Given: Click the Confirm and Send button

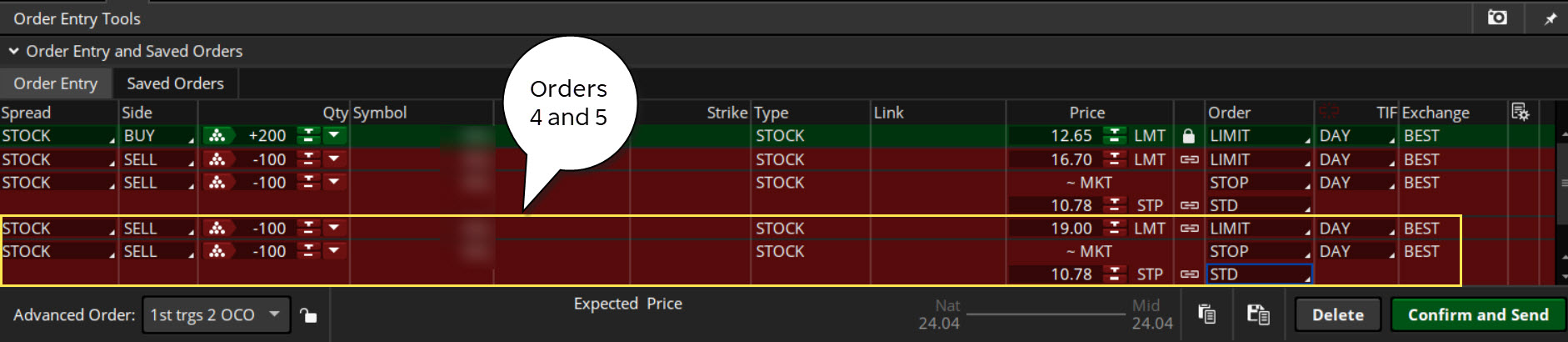Looking at the screenshot, I should pyautogui.click(x=1478, y=314).
